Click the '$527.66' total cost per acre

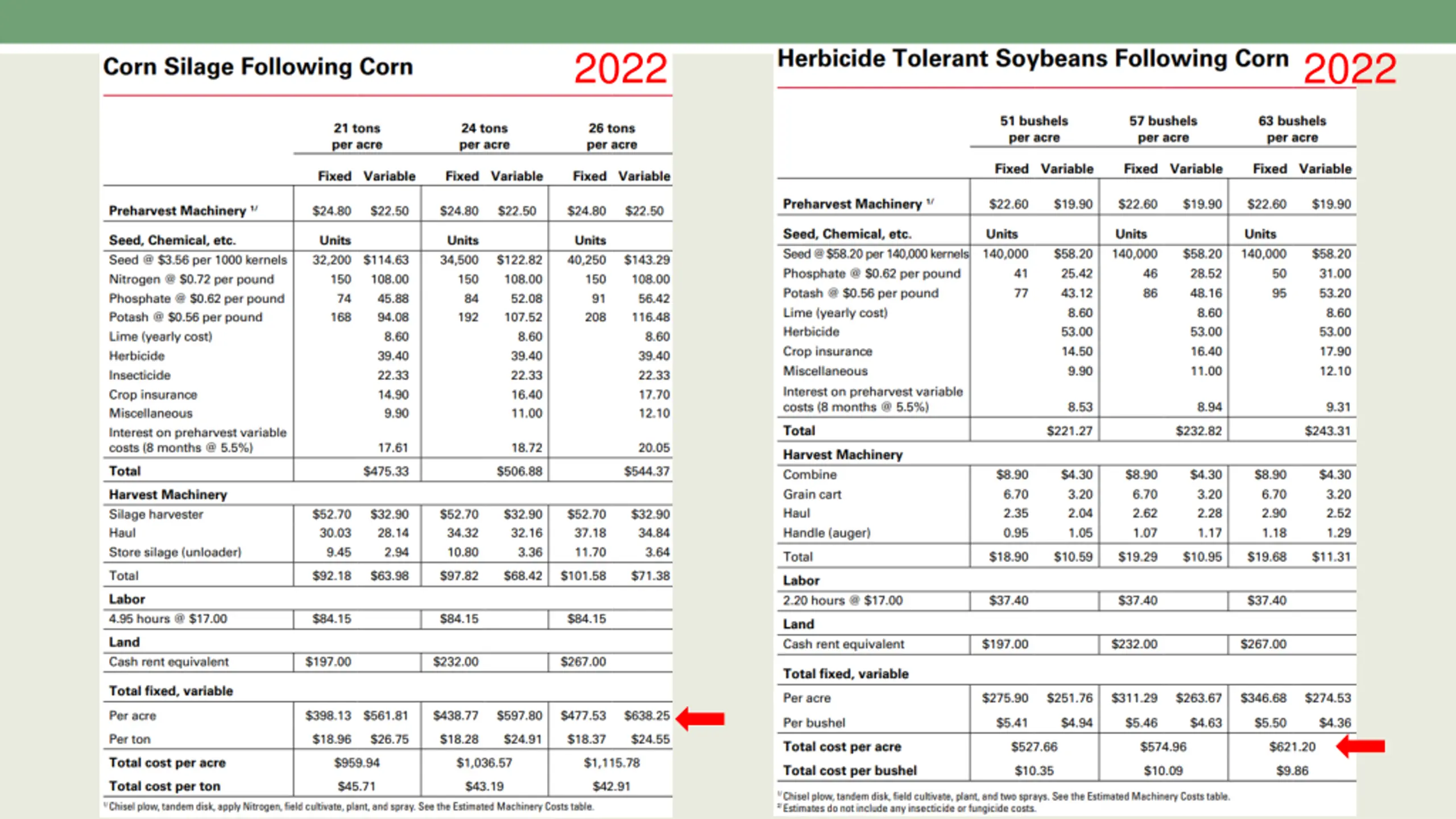tap(1034, 747)
